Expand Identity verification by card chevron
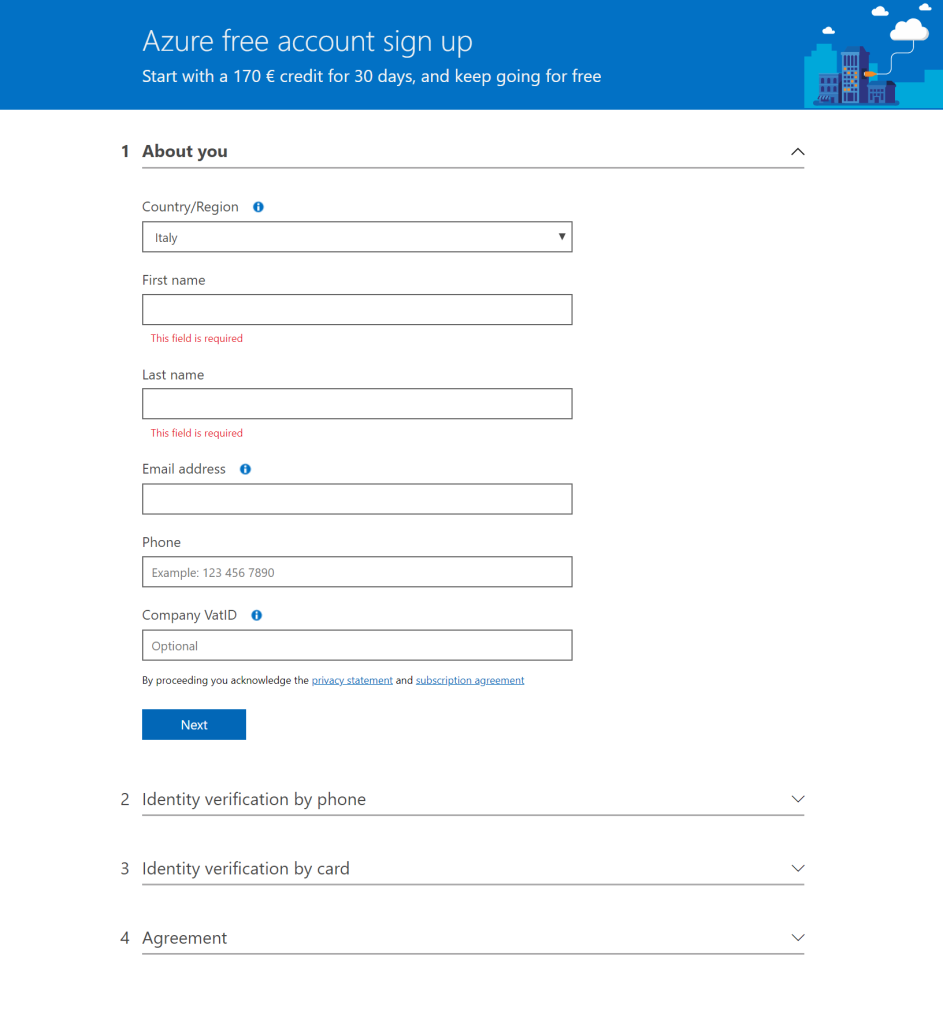 coord(797,869)
